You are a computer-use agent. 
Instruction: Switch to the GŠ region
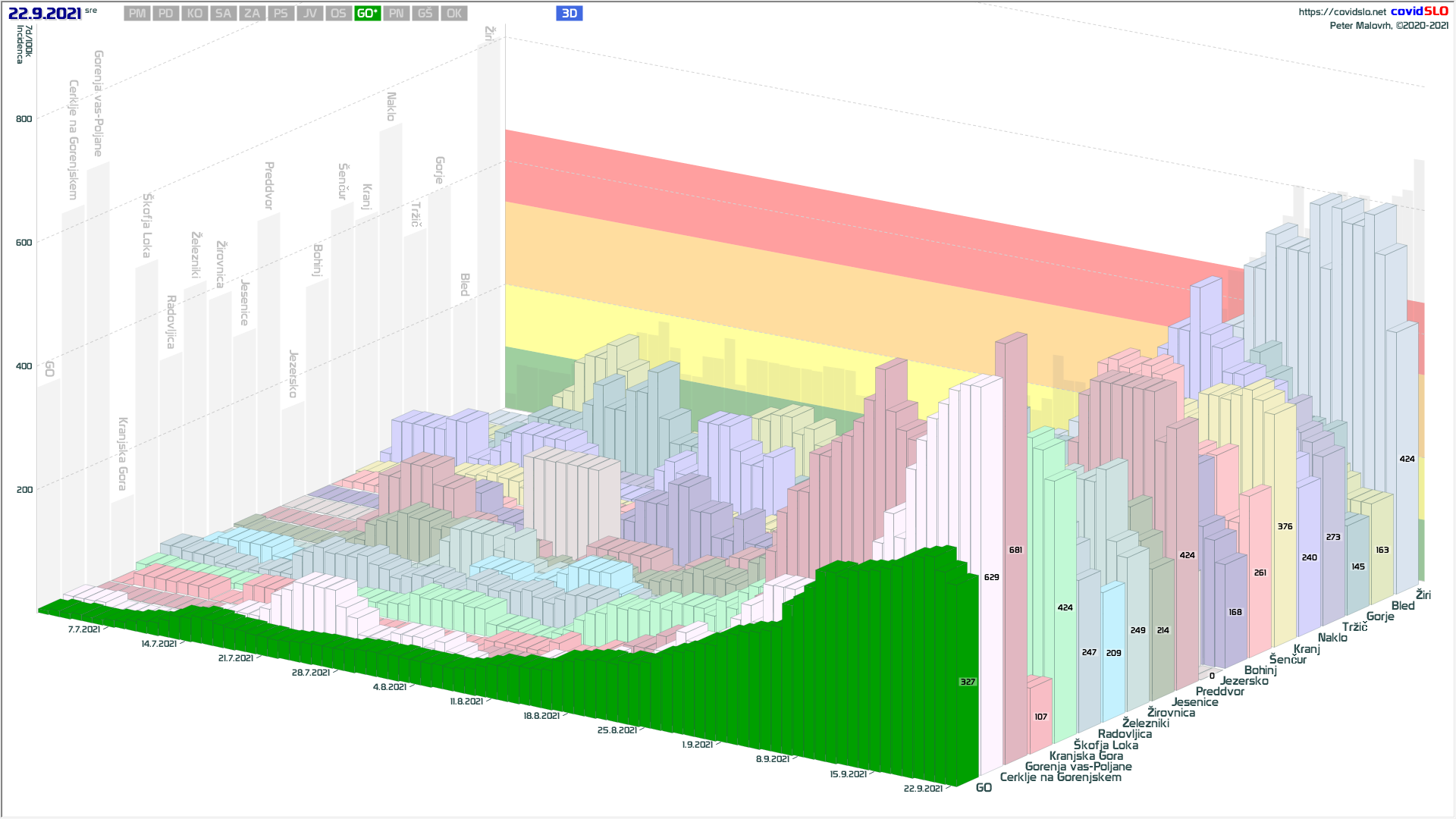(x=425, y=14)
